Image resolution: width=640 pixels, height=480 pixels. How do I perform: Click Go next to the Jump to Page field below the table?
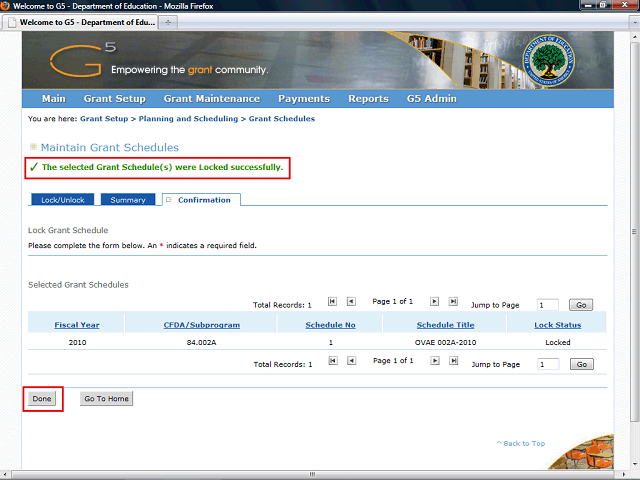[582, 364]
